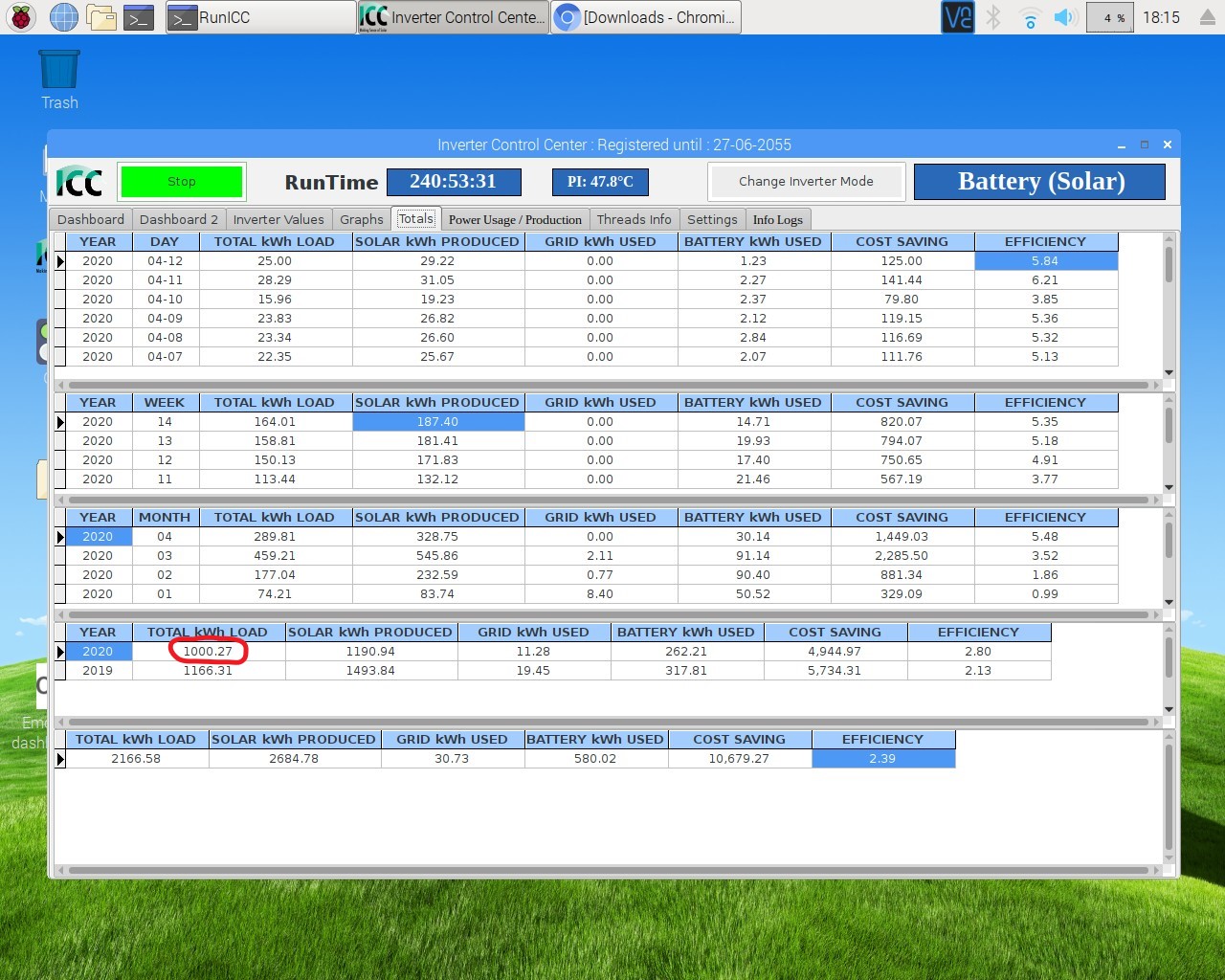Open the Power Usage / Production tab

tap(515, 219)
